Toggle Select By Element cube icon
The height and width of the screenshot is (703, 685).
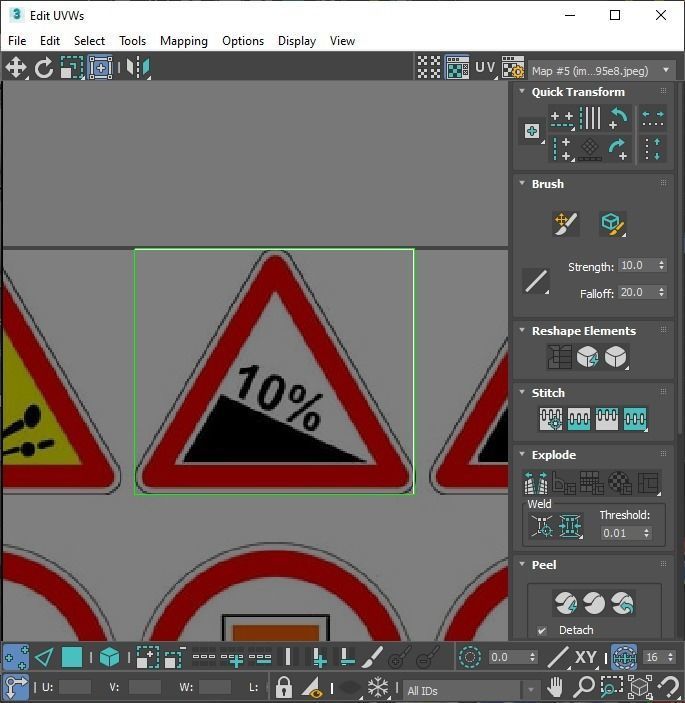pos(109,658)
